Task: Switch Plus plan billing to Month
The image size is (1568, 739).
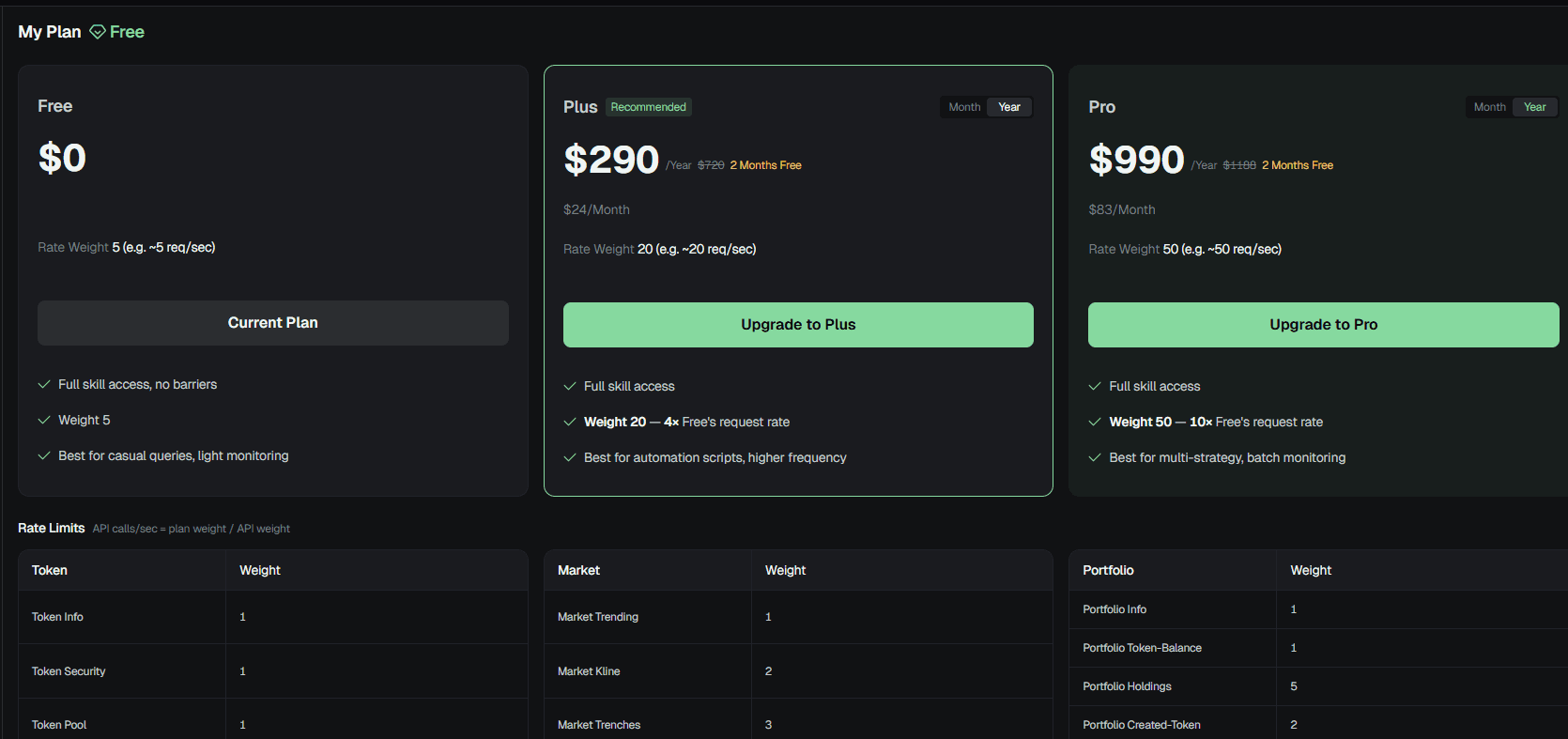Action: click(964, 107)
